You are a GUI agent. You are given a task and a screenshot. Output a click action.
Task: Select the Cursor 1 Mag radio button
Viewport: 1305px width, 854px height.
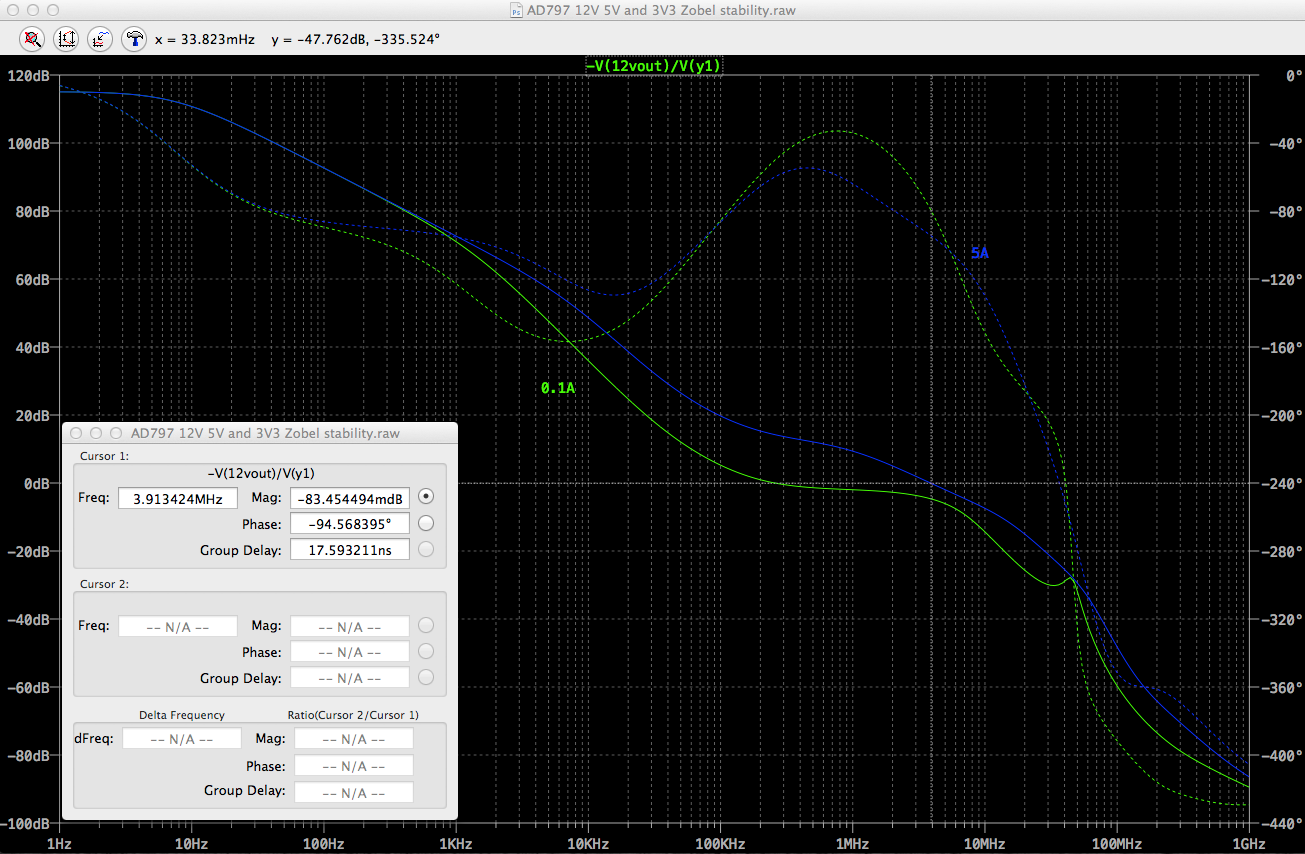pos(427,496)
